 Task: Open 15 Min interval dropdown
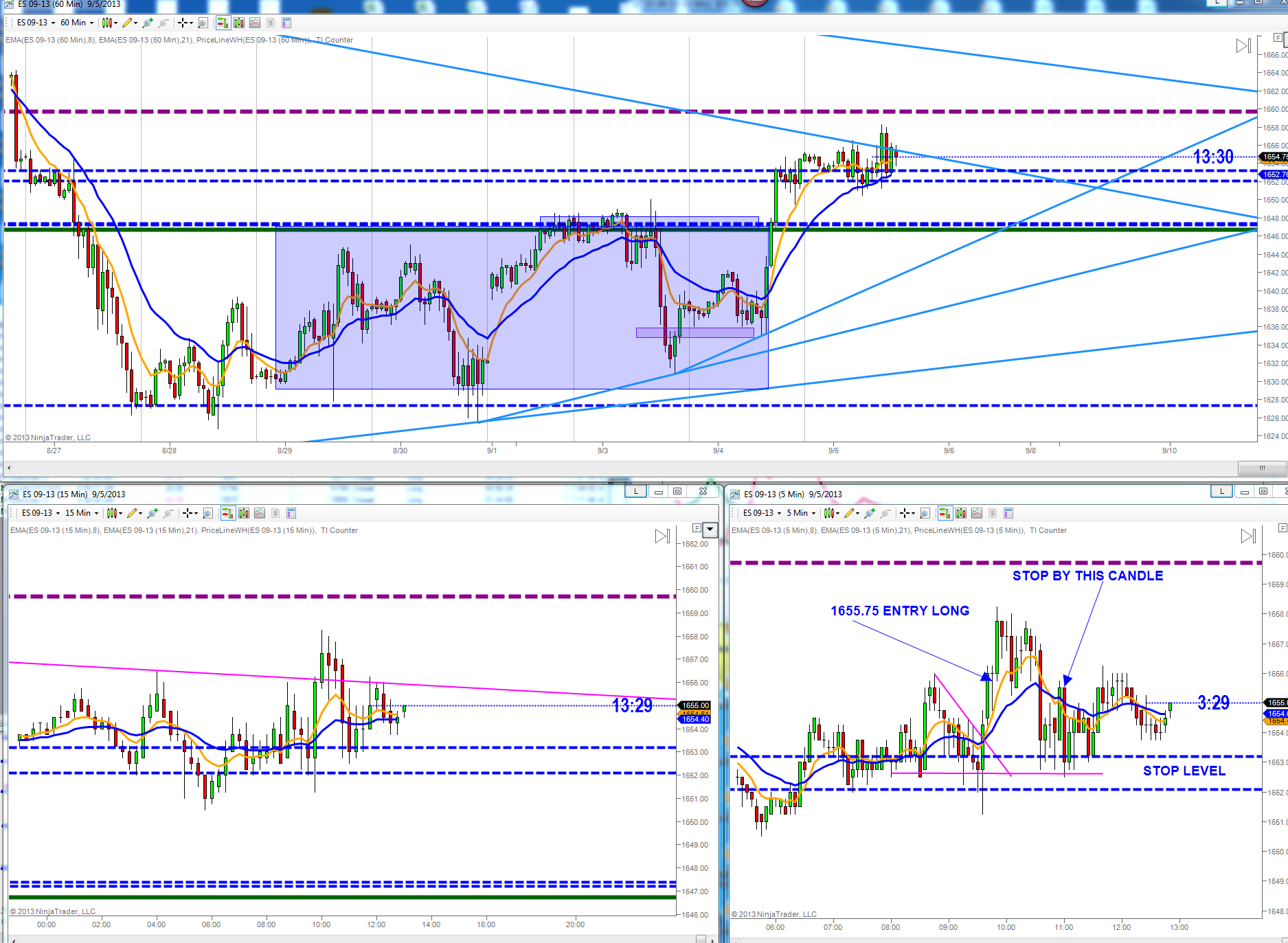click(x=82, y=513)
